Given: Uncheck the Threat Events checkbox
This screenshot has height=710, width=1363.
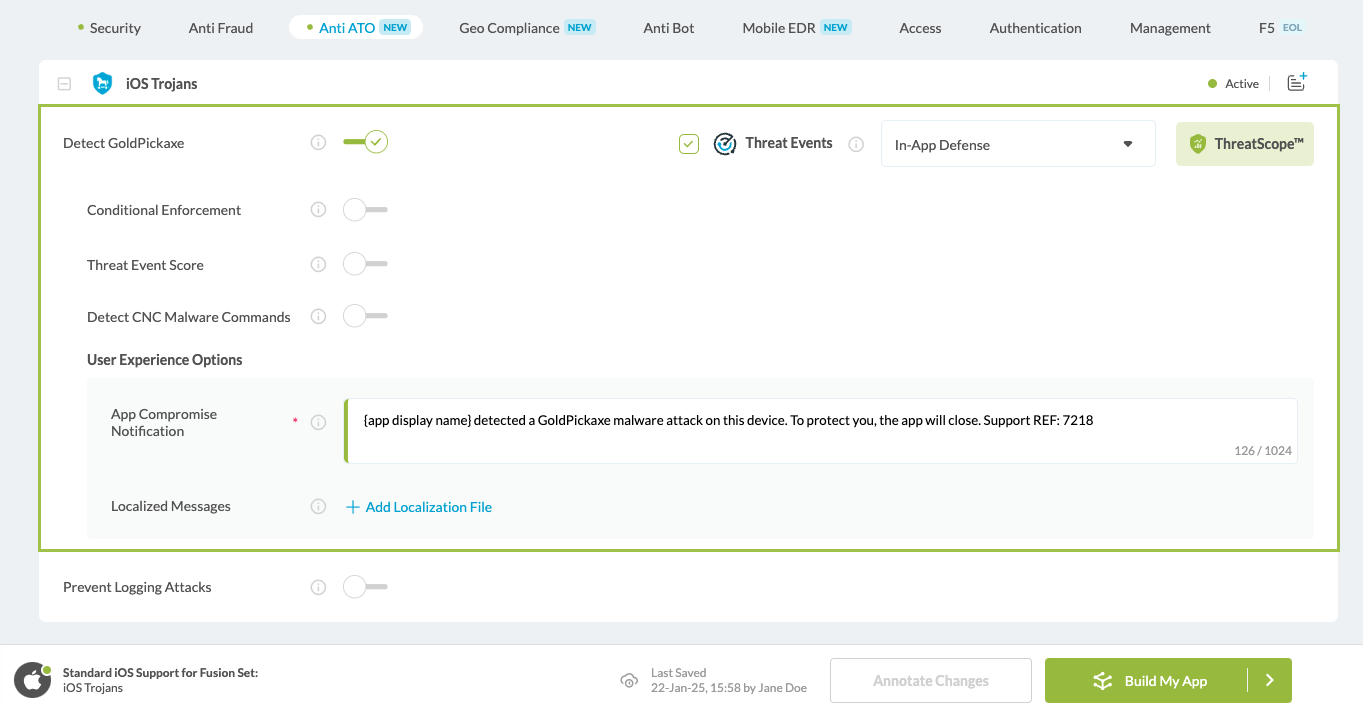Looking at the screenshot, I should (x=689, y=144).
